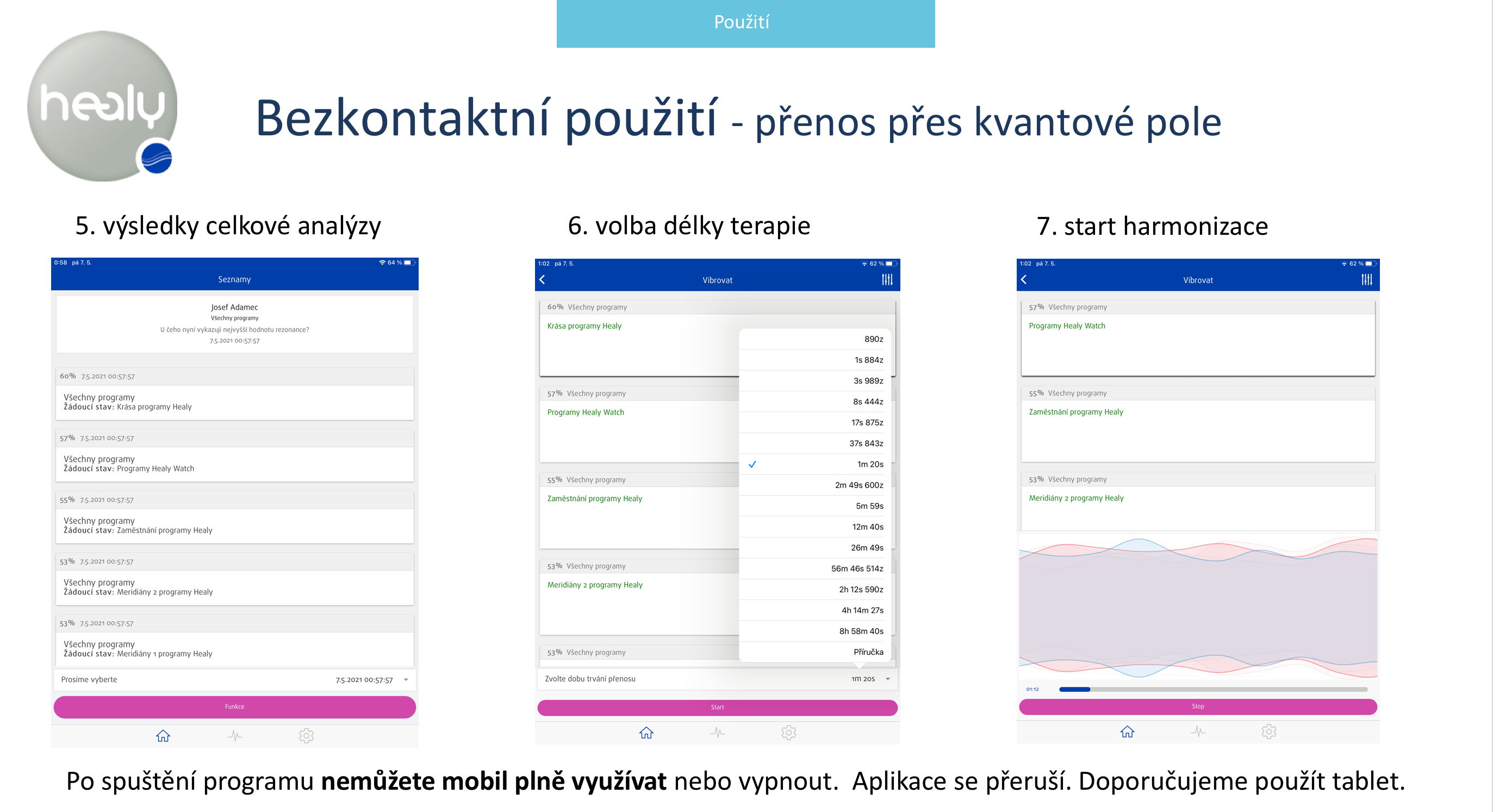Viewport: 1493px width, 812px height.
Task: Click the pink Start button
Action: 718,707
